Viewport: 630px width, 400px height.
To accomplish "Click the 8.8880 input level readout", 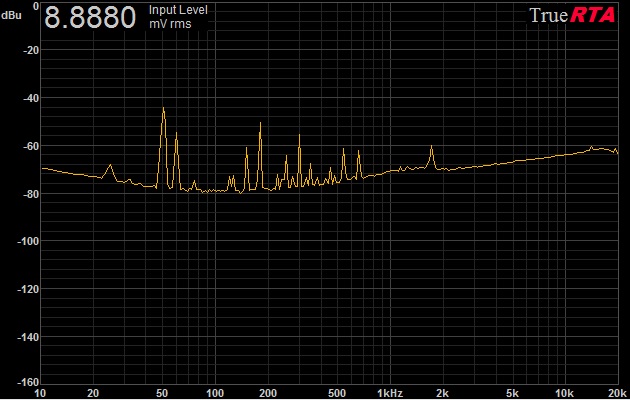I will coord(90,17).
